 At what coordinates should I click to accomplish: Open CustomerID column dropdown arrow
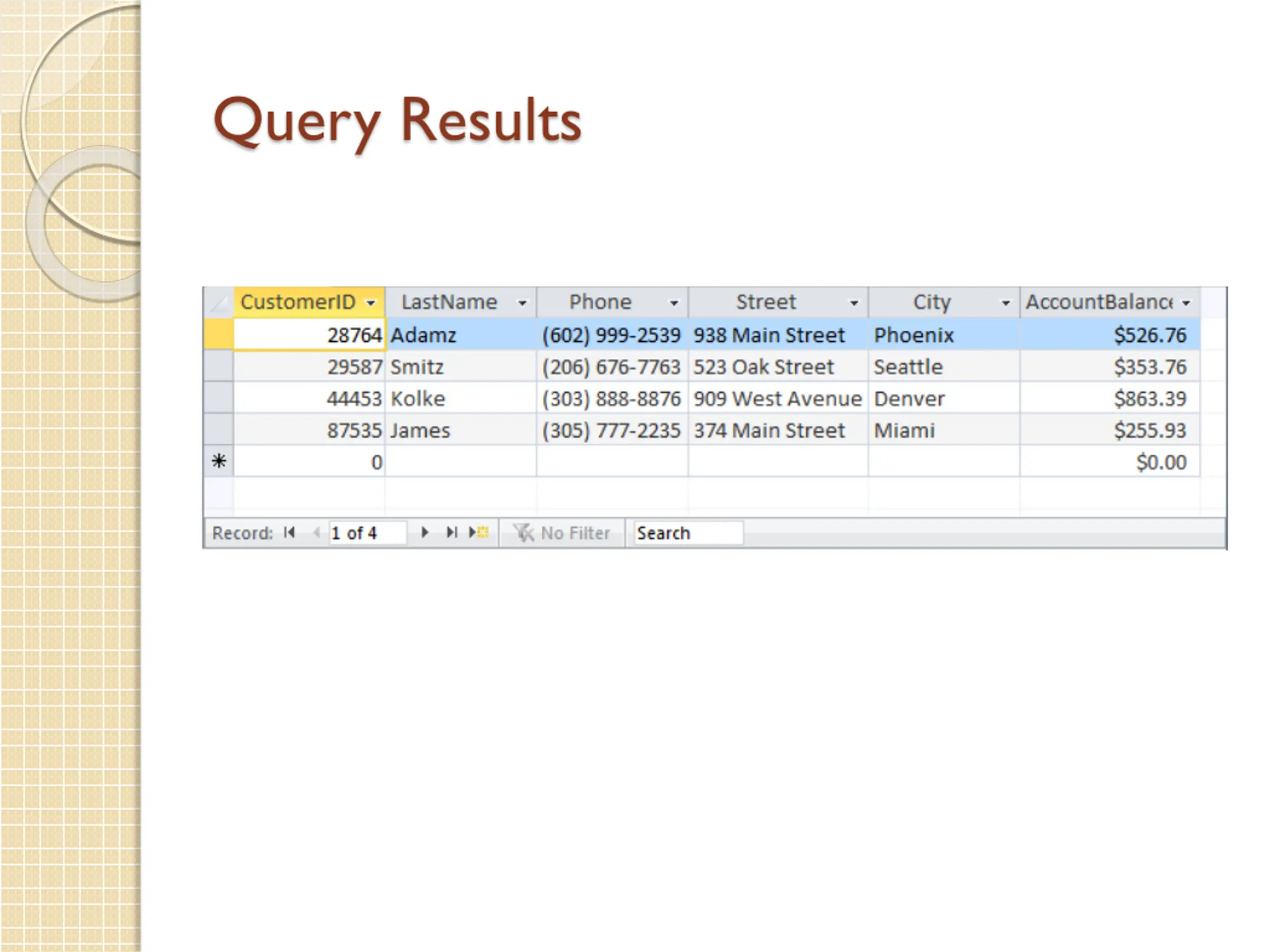[x=371, y=303]
